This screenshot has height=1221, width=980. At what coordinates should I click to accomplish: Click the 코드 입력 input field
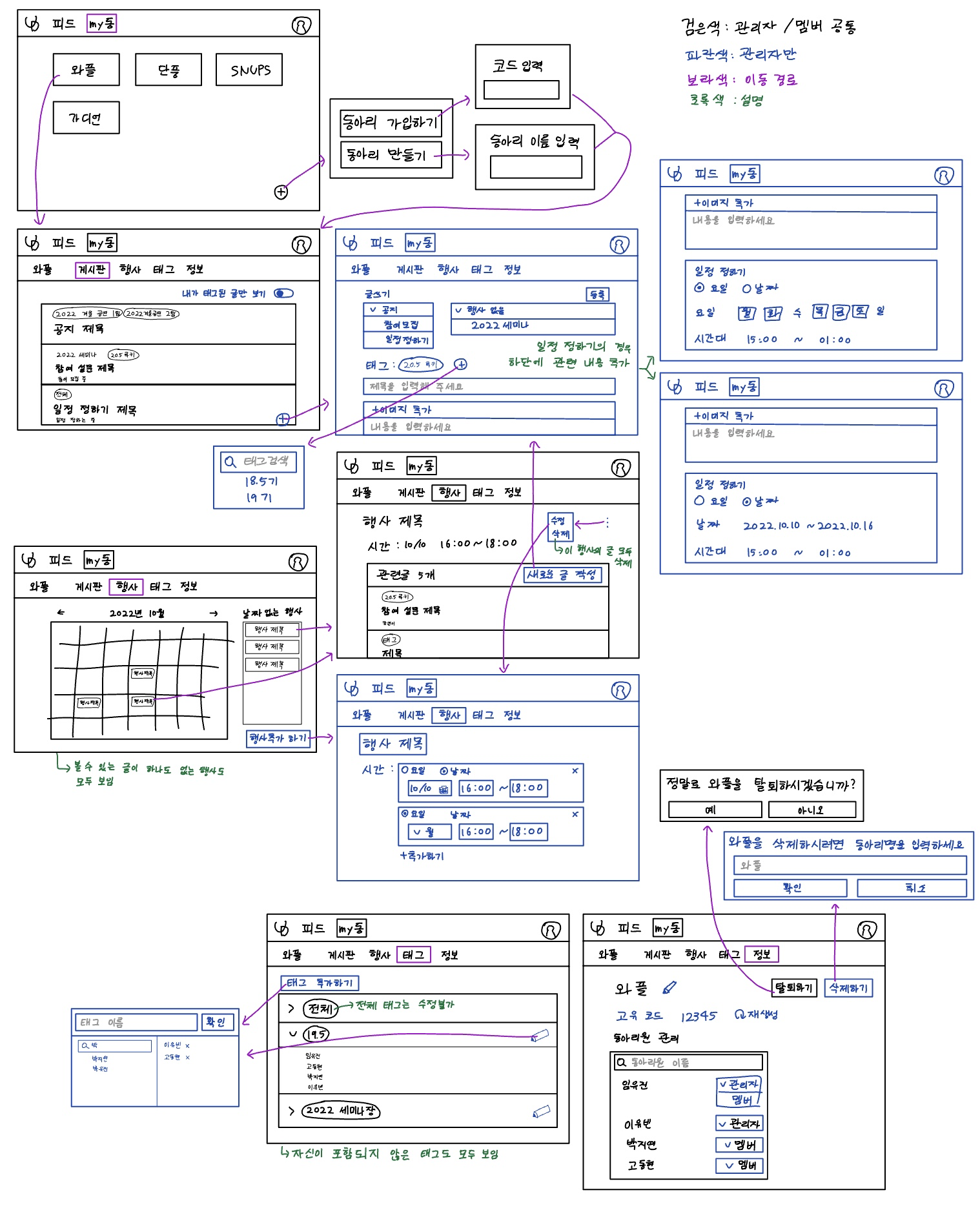point(522,90)
